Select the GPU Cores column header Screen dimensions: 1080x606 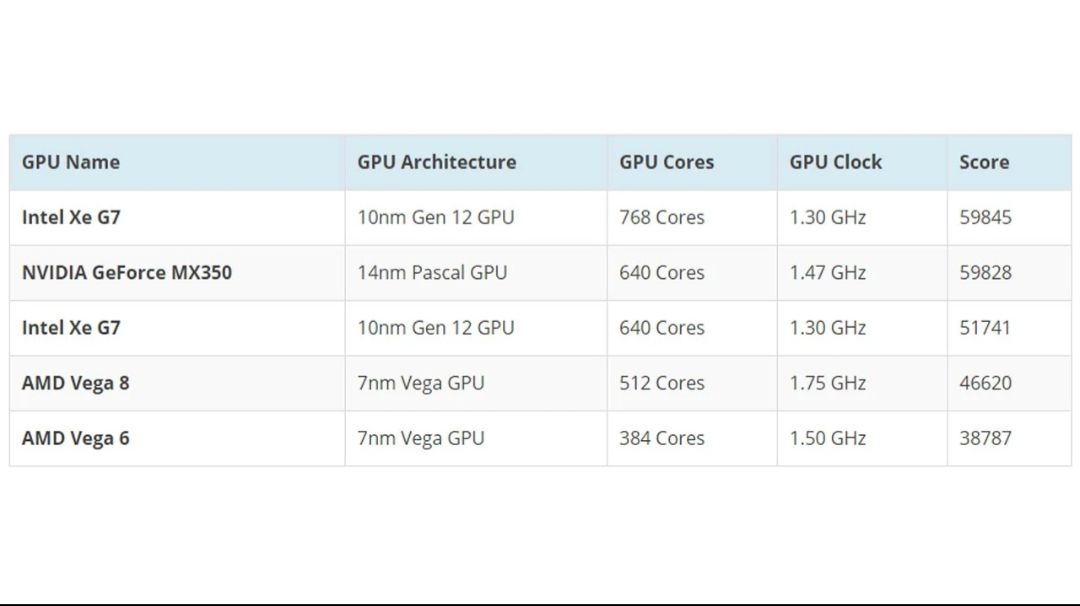[x=667, y=162]
